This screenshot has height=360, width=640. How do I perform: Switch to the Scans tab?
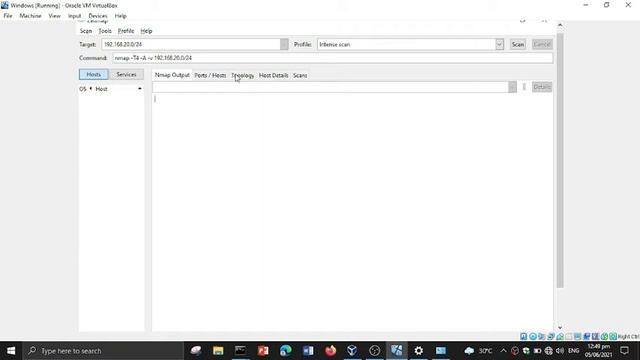[300, 76]
